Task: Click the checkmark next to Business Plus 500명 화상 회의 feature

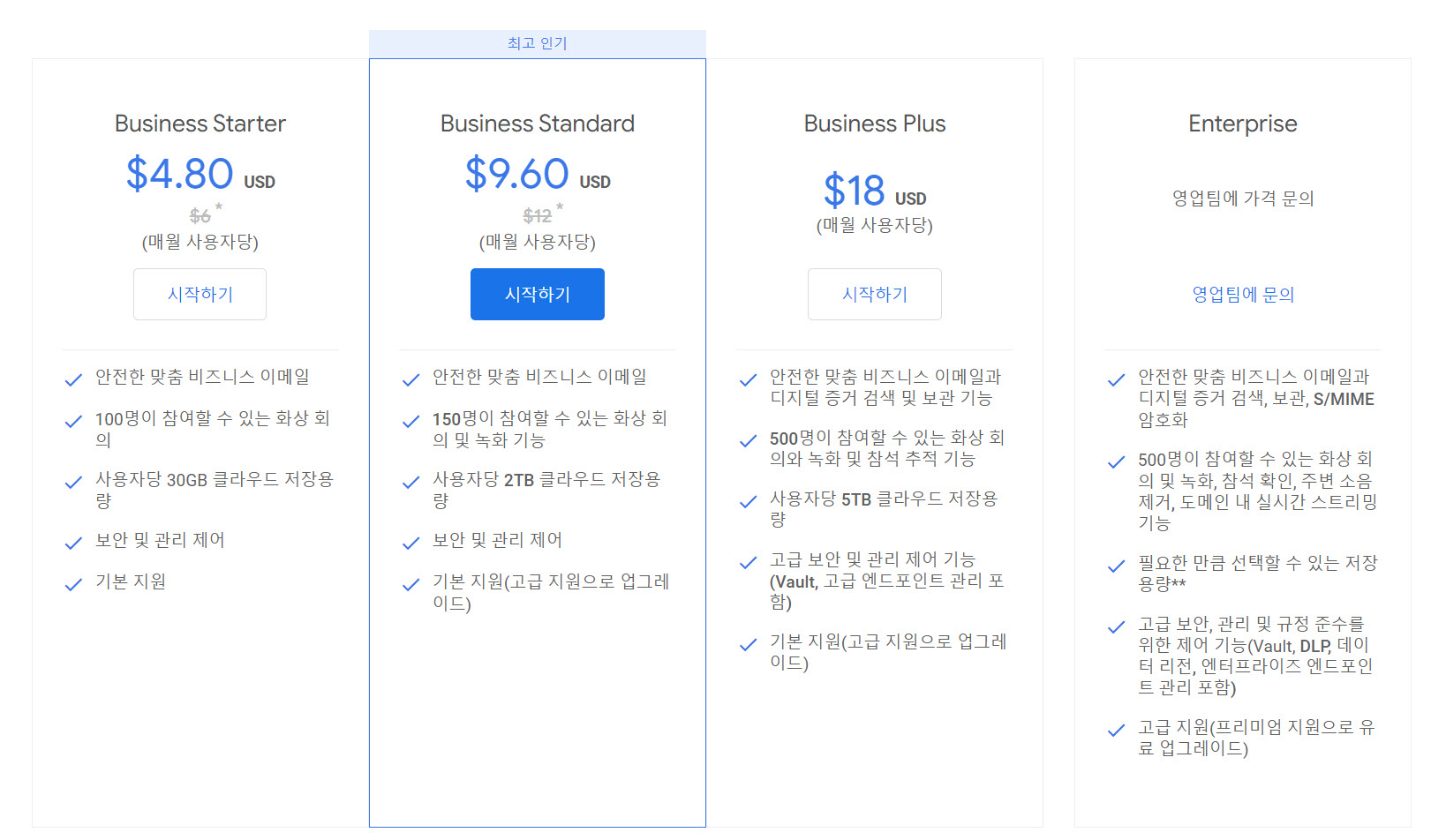Action: point(748,440)
